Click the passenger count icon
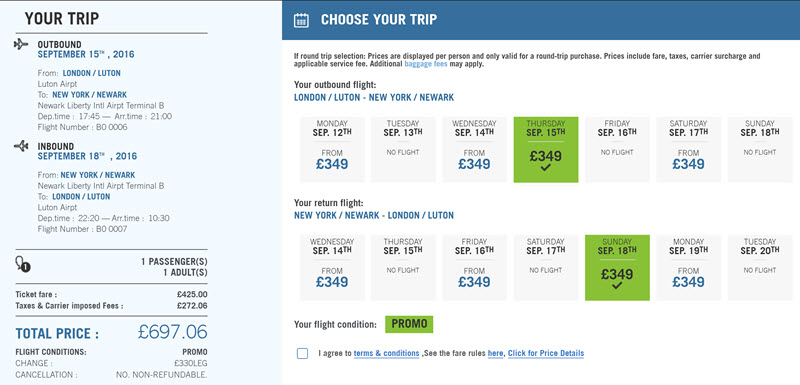This screenshot has width=800, height=385. pos(23,264)
